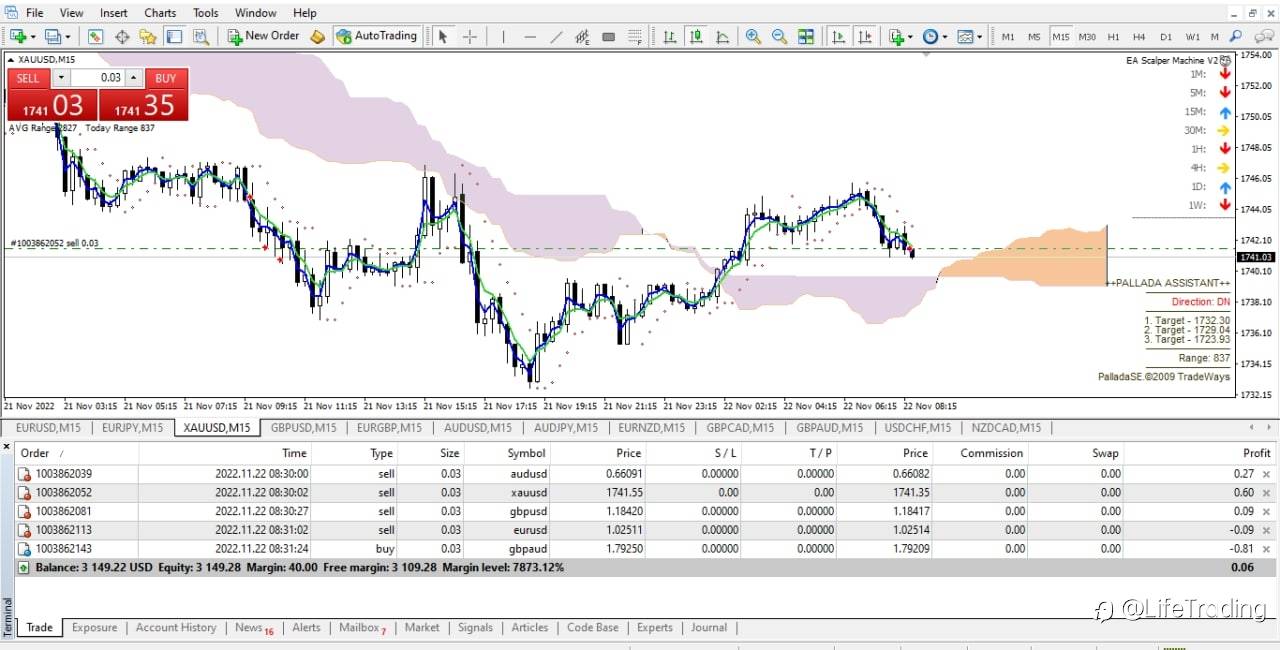Select order 1003862143 gbpaud row
Viewport: 1280px width, 650px height.
coord(646,548)
